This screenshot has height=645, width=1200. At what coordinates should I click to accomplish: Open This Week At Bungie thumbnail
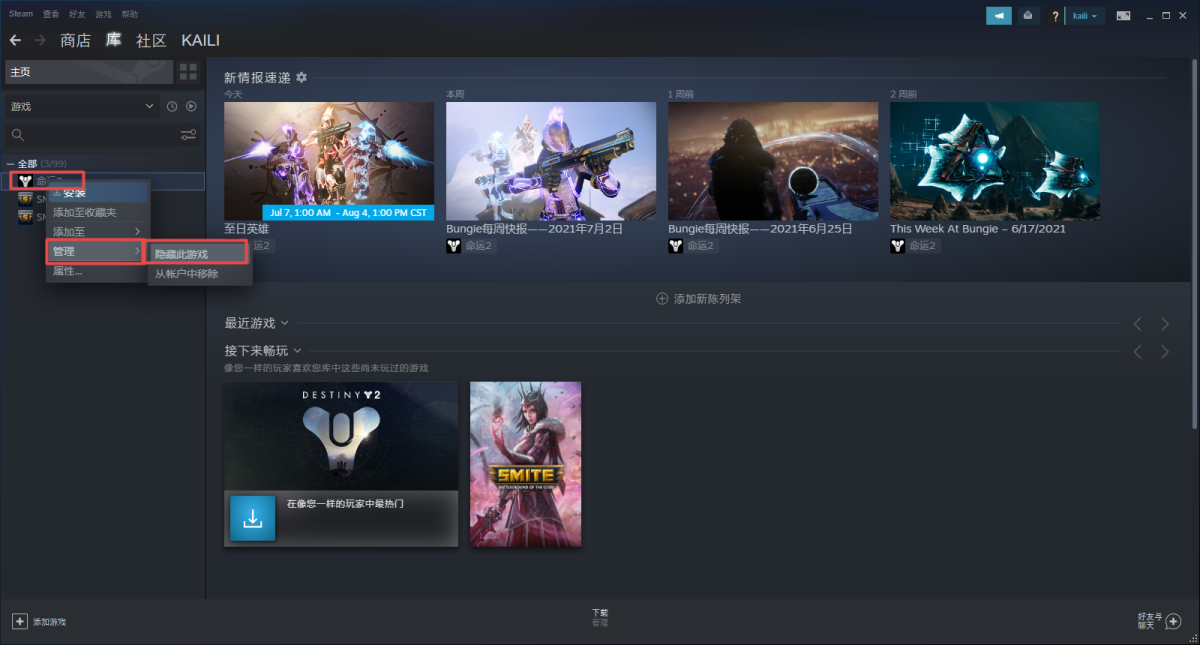(995, 161)
